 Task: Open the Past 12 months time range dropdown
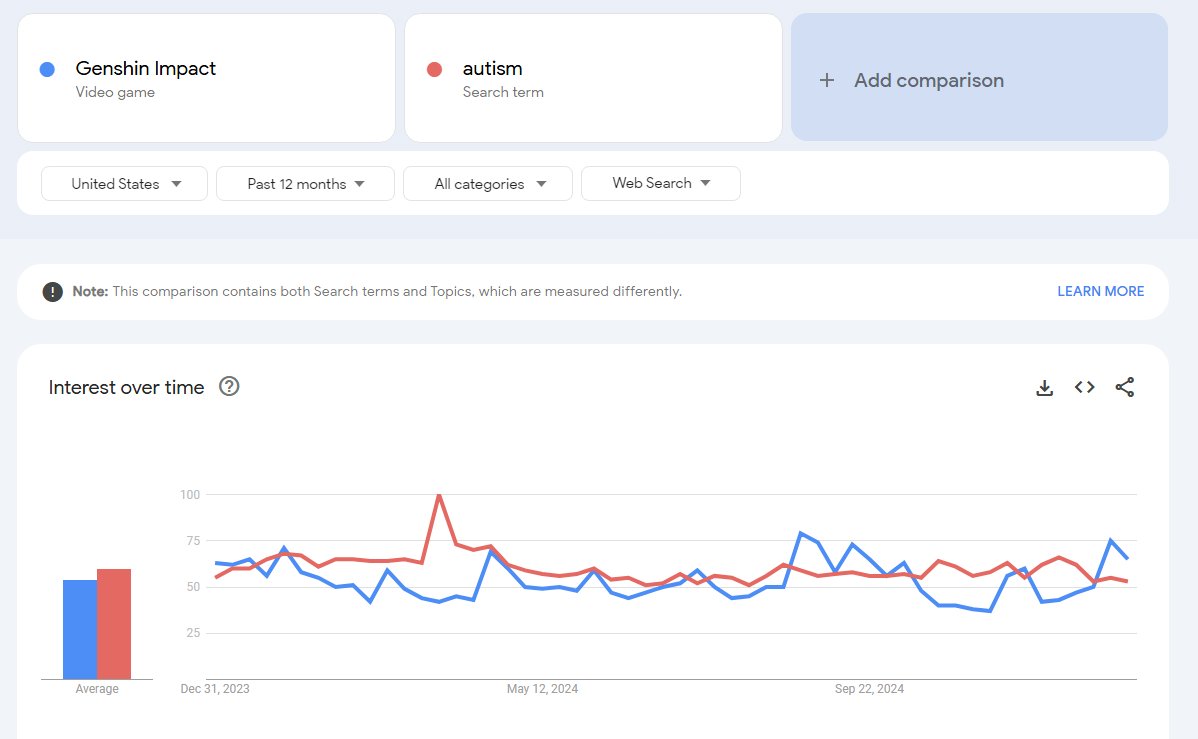coord(306,183)
